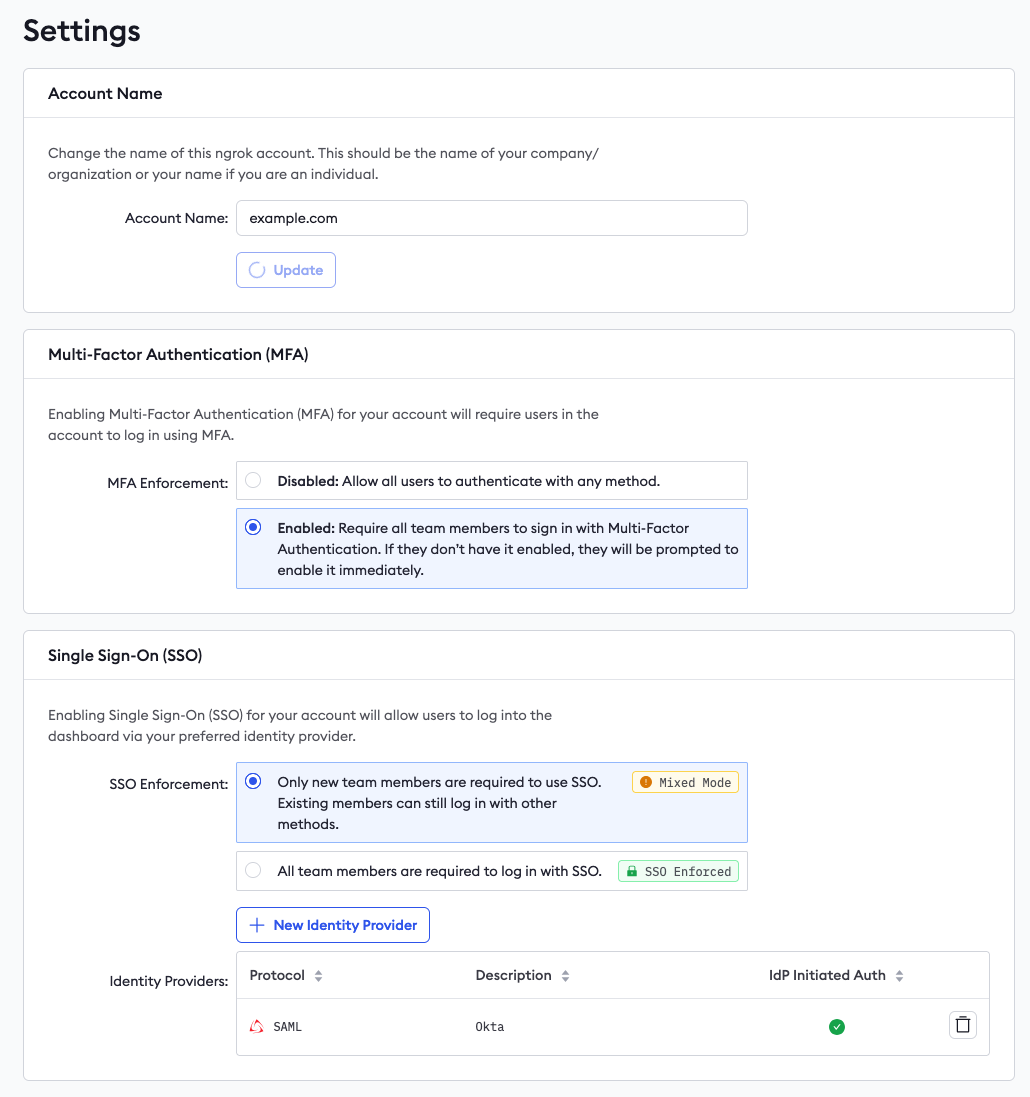Click the orange warning icon in Mixed Mode badge
This screenshot has height=1097, width=1030.
(x=646, y=782)
